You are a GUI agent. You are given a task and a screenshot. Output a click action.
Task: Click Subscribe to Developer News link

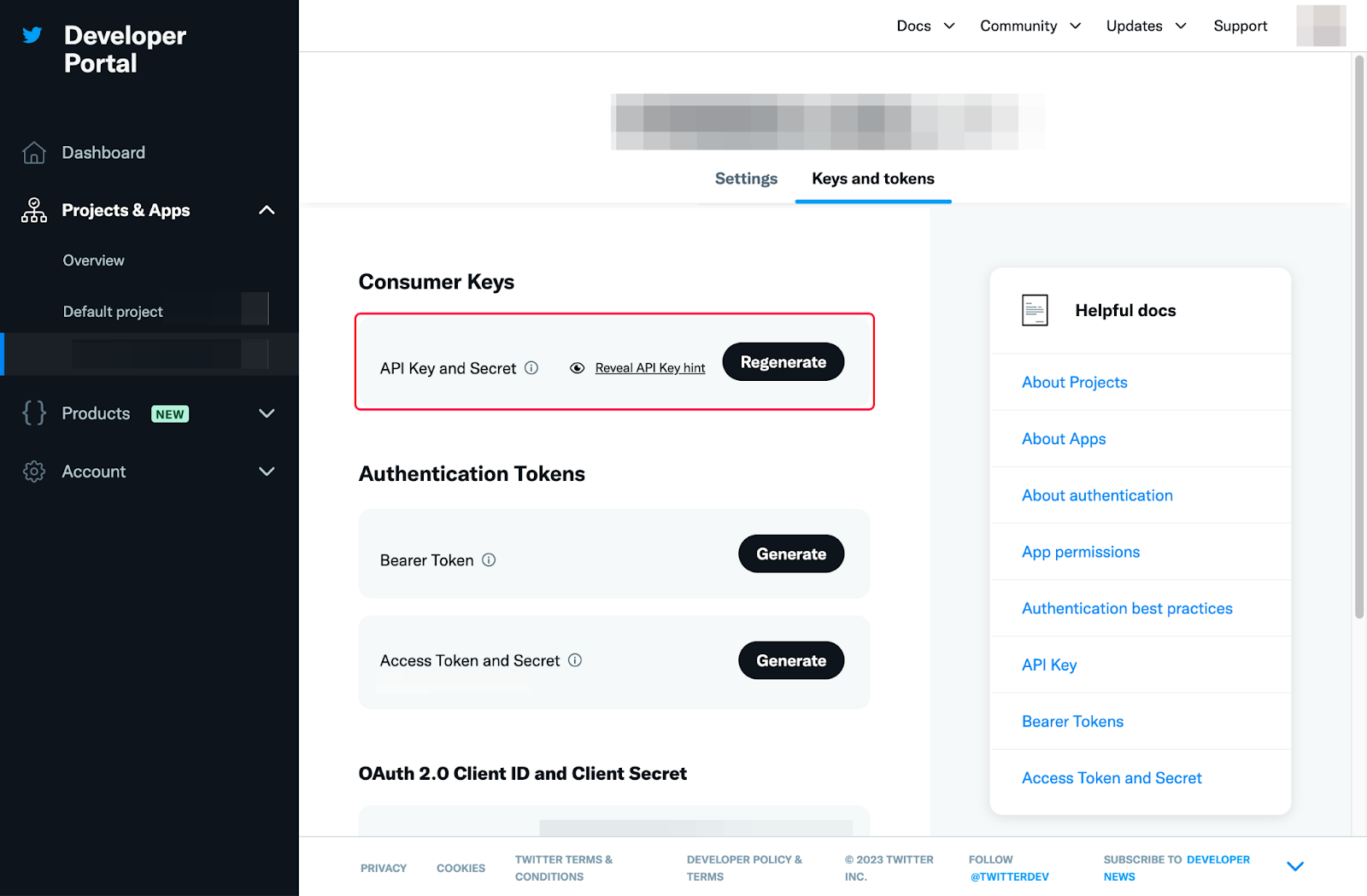[x=1176, y=868]
